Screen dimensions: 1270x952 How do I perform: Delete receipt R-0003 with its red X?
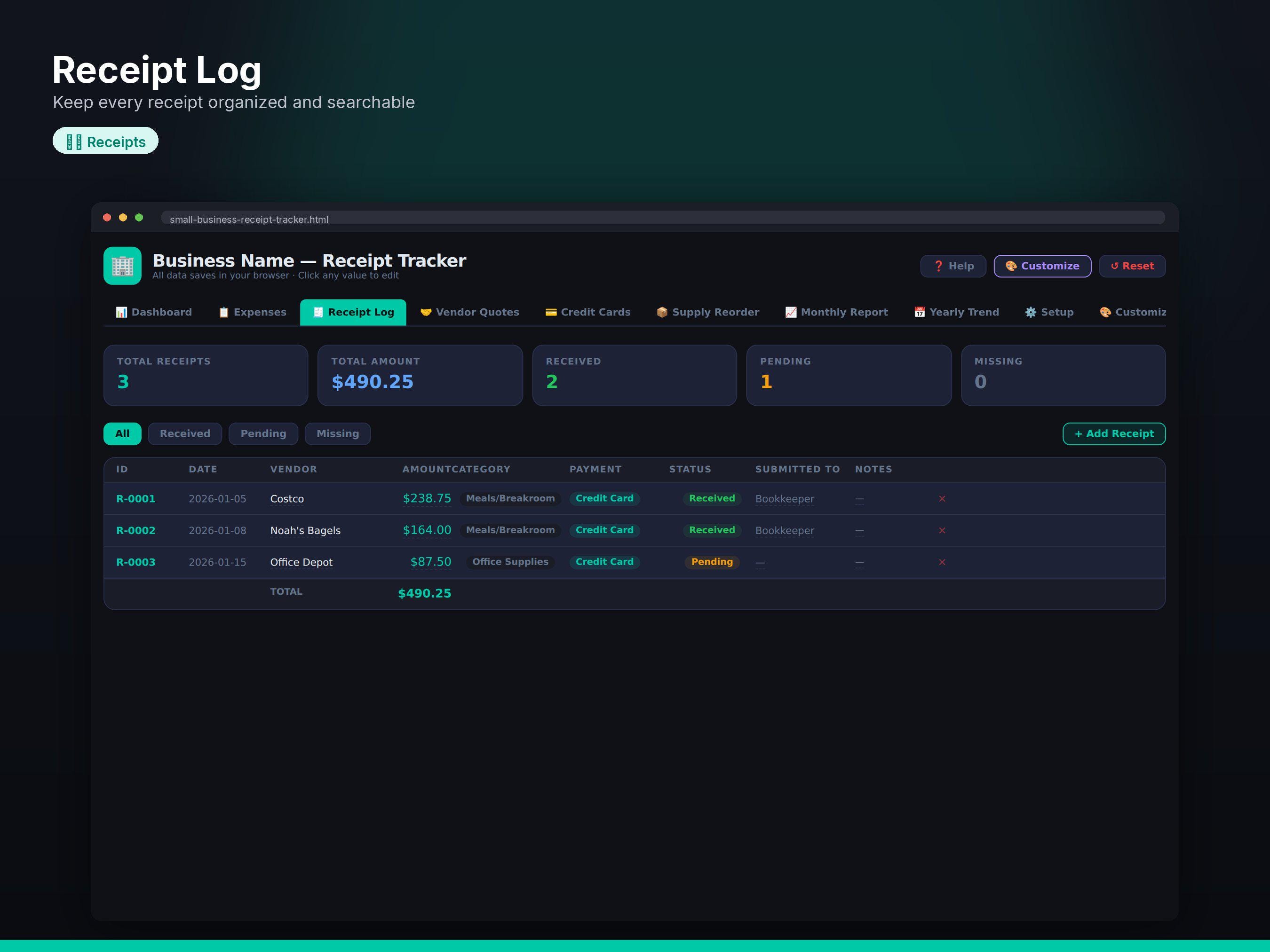(x=942, y=562)
